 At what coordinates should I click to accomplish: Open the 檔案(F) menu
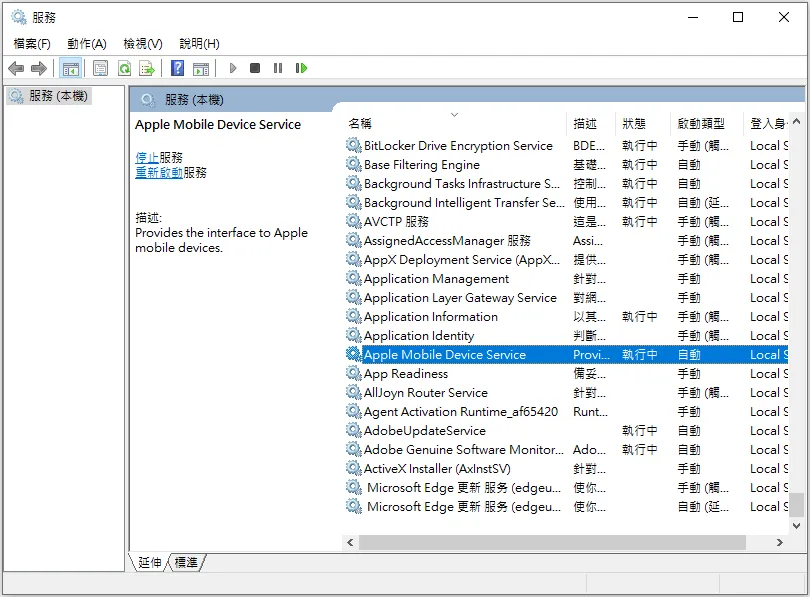(32, 44)
